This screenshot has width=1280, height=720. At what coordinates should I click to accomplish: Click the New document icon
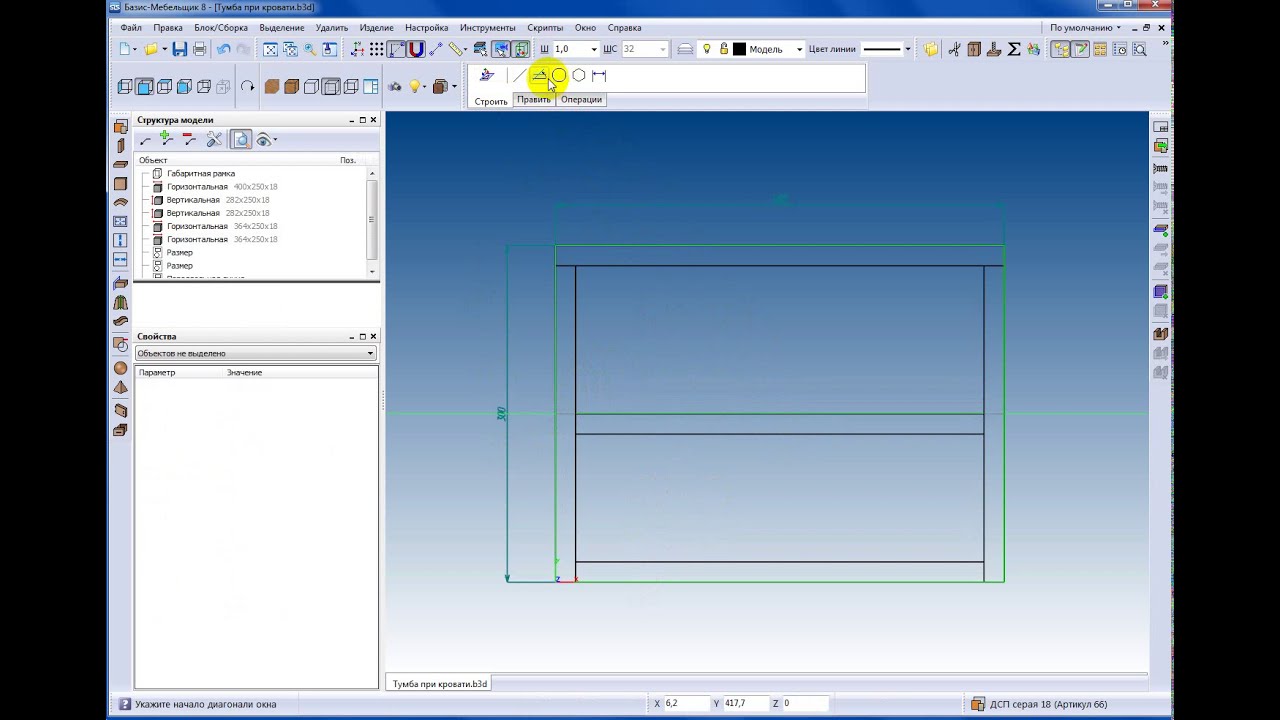pyautogui.click(x=124, y=49)
